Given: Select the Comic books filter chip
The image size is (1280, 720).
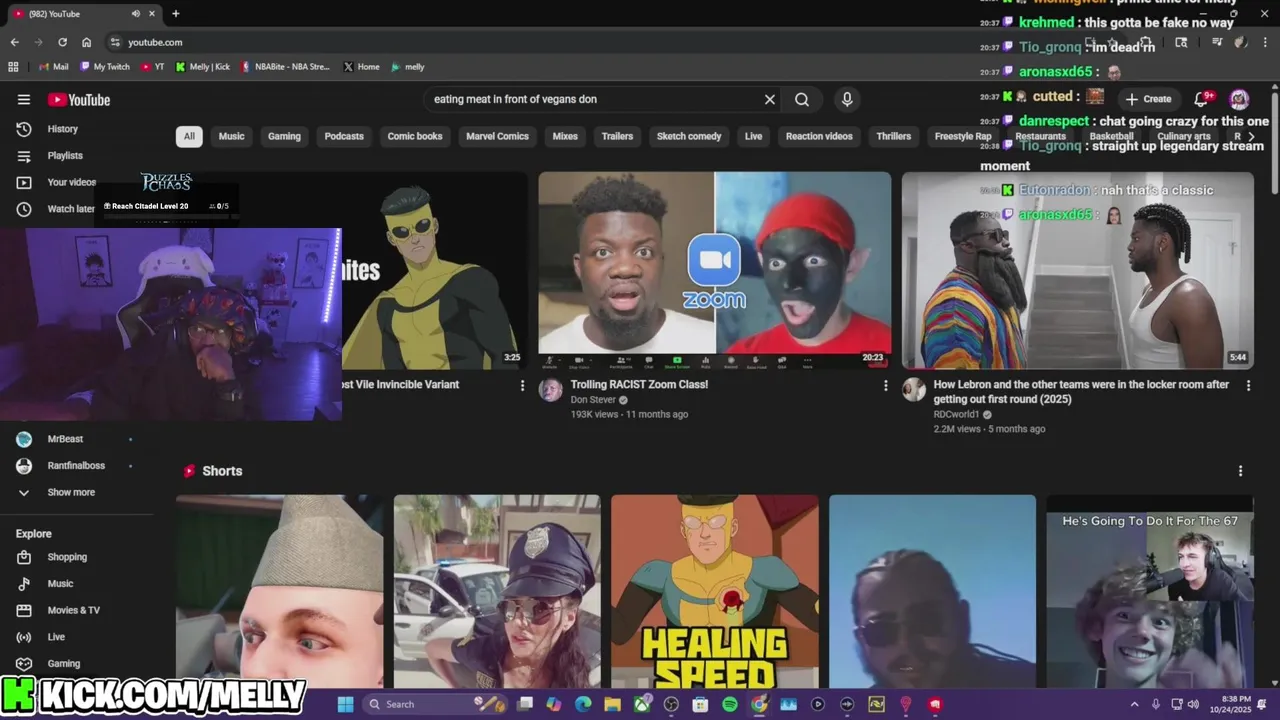Looking at the screenshot, I should pyautogui.click(x=415, y=136).
